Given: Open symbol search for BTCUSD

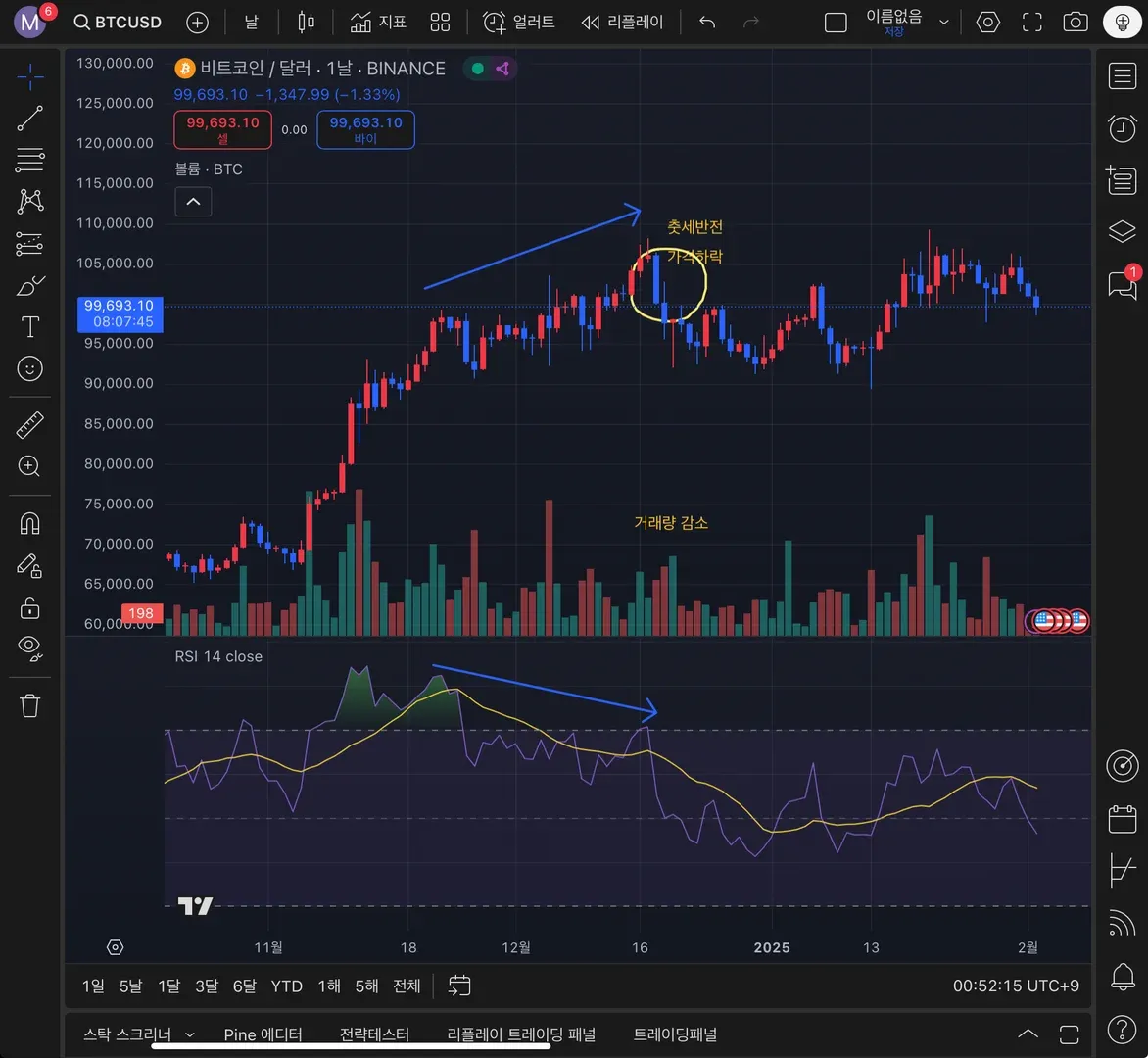Looking at the screenshot, I should click(x=118, y=22).
